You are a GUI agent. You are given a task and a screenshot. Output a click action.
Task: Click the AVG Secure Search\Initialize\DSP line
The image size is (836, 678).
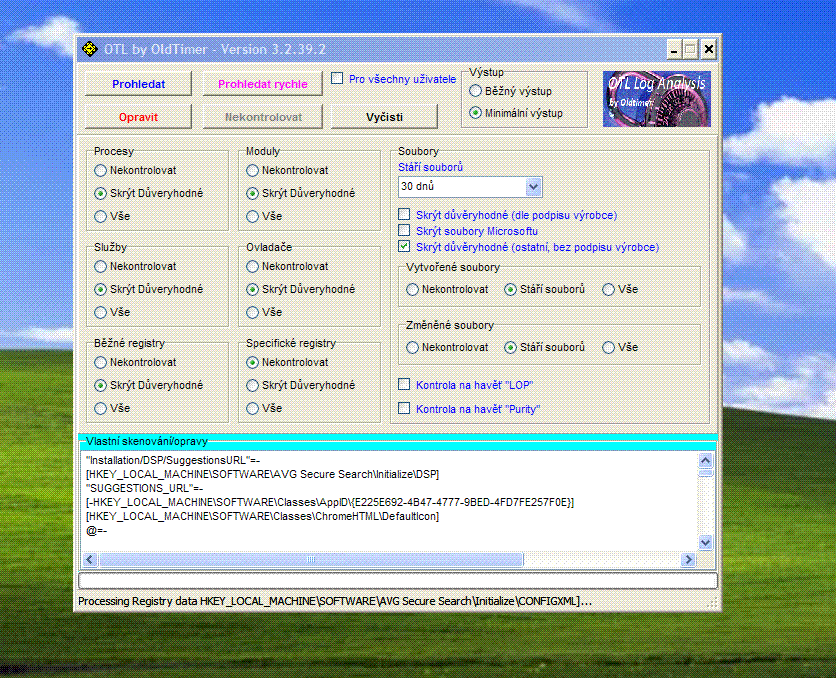click(262, 474)
